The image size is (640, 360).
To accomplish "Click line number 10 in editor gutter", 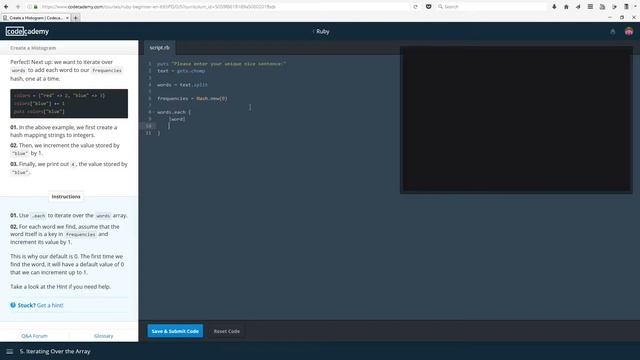I will [x=149, y=126].
